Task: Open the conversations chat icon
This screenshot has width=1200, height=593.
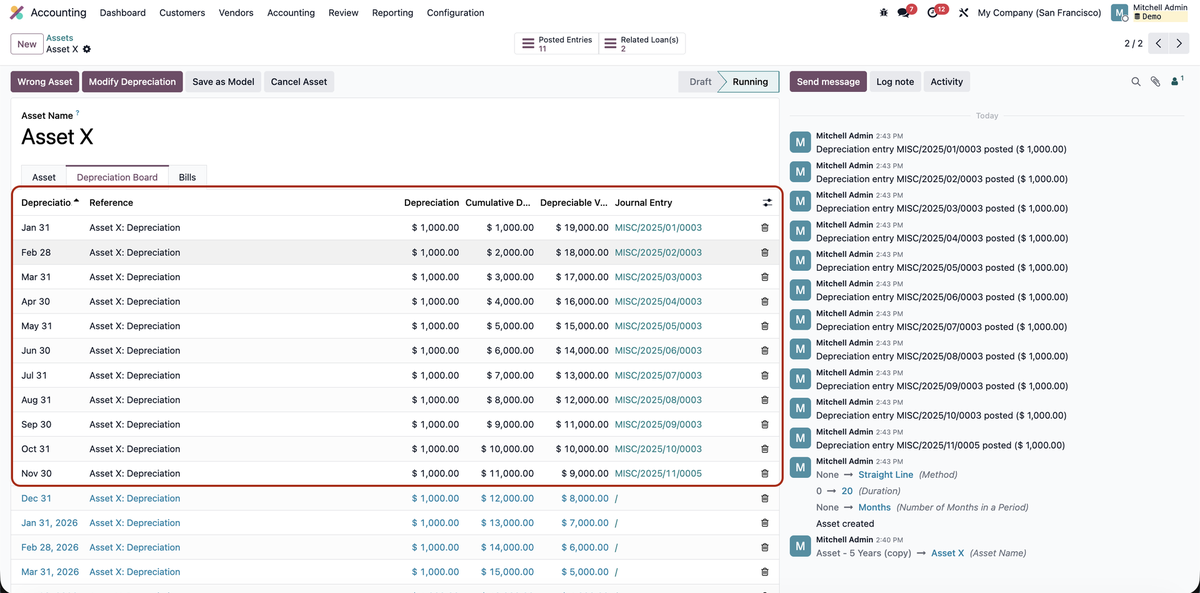Action: tap(905, 13)
